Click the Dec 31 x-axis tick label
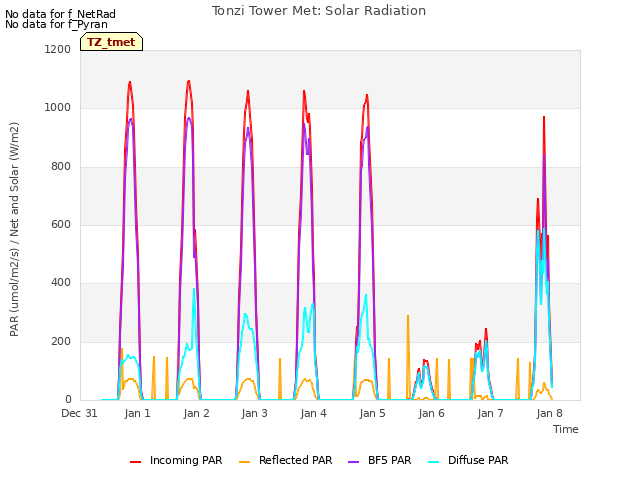640x480 pixels. click(79, 413)
